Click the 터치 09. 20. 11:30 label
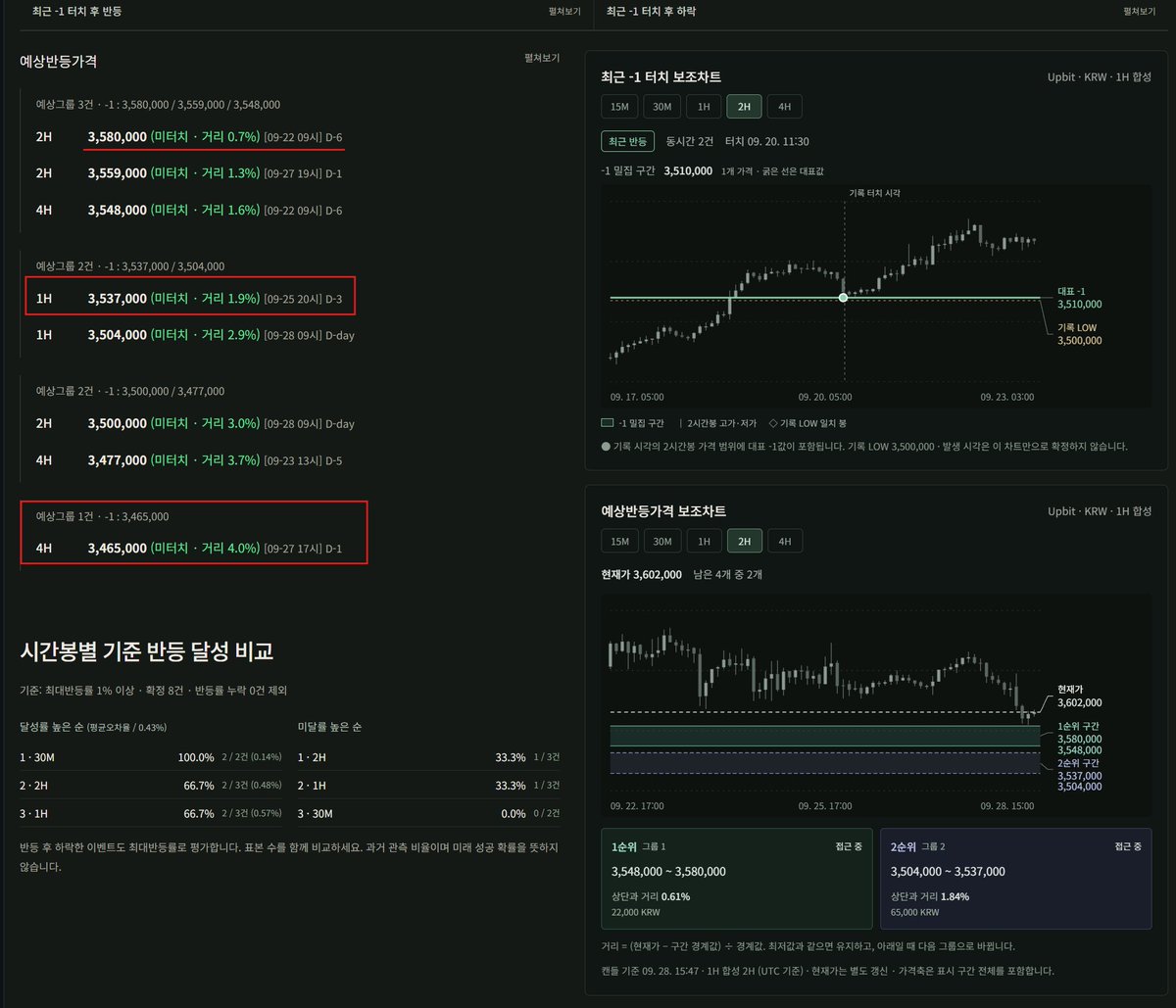The width and height of the screenshot is (1176, 1008). [x=766, y=142]
